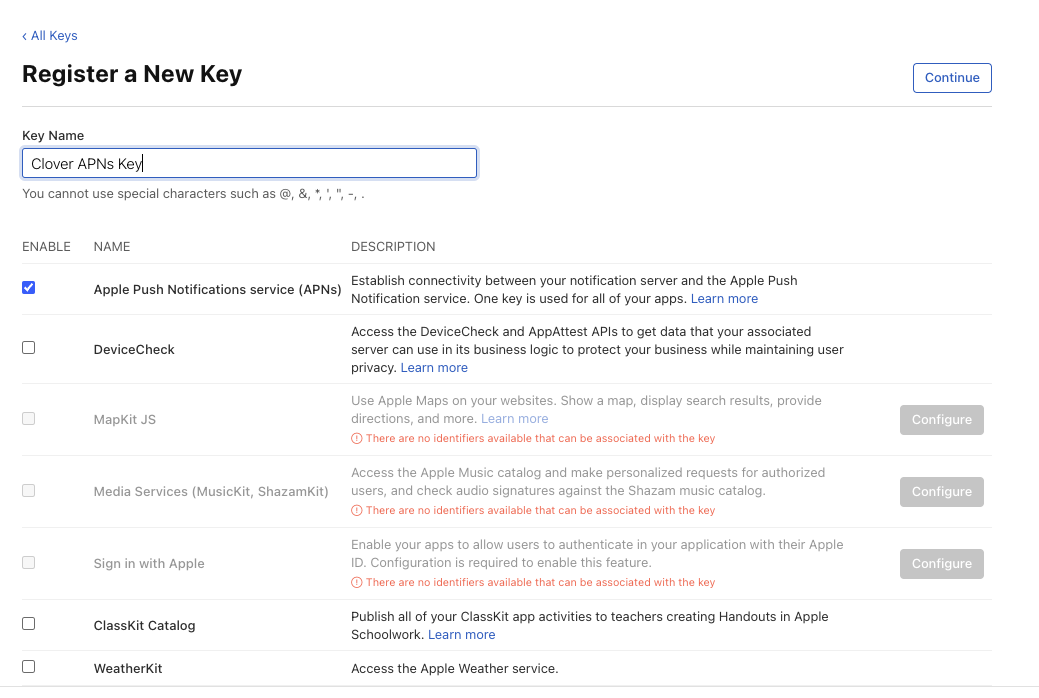1039x698 pixels.
Task: Enable the DeviceCheck service
Action: [x=29, y=347]
